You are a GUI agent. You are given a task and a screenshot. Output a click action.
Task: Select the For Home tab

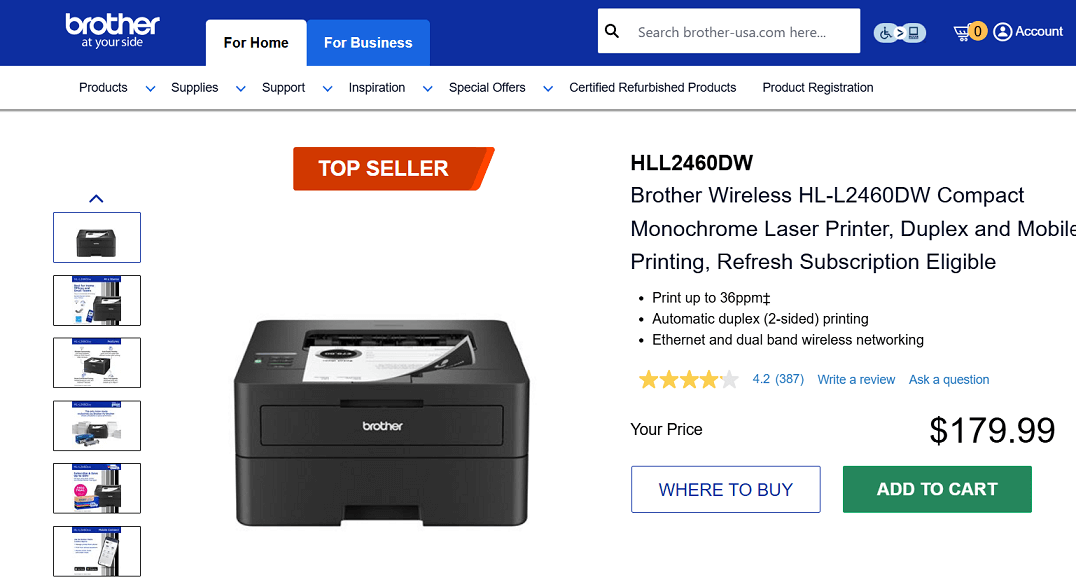[256, 43]
